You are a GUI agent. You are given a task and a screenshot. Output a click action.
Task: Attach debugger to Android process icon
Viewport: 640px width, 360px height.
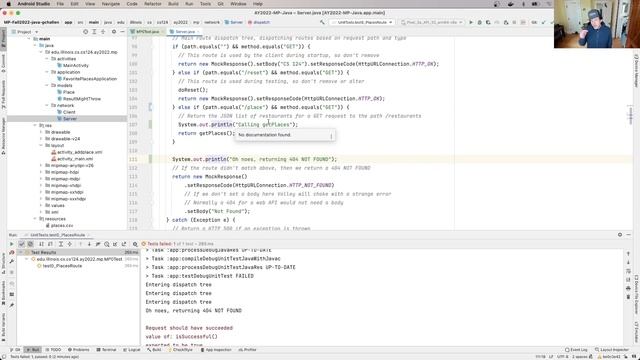tap(506, 22)
